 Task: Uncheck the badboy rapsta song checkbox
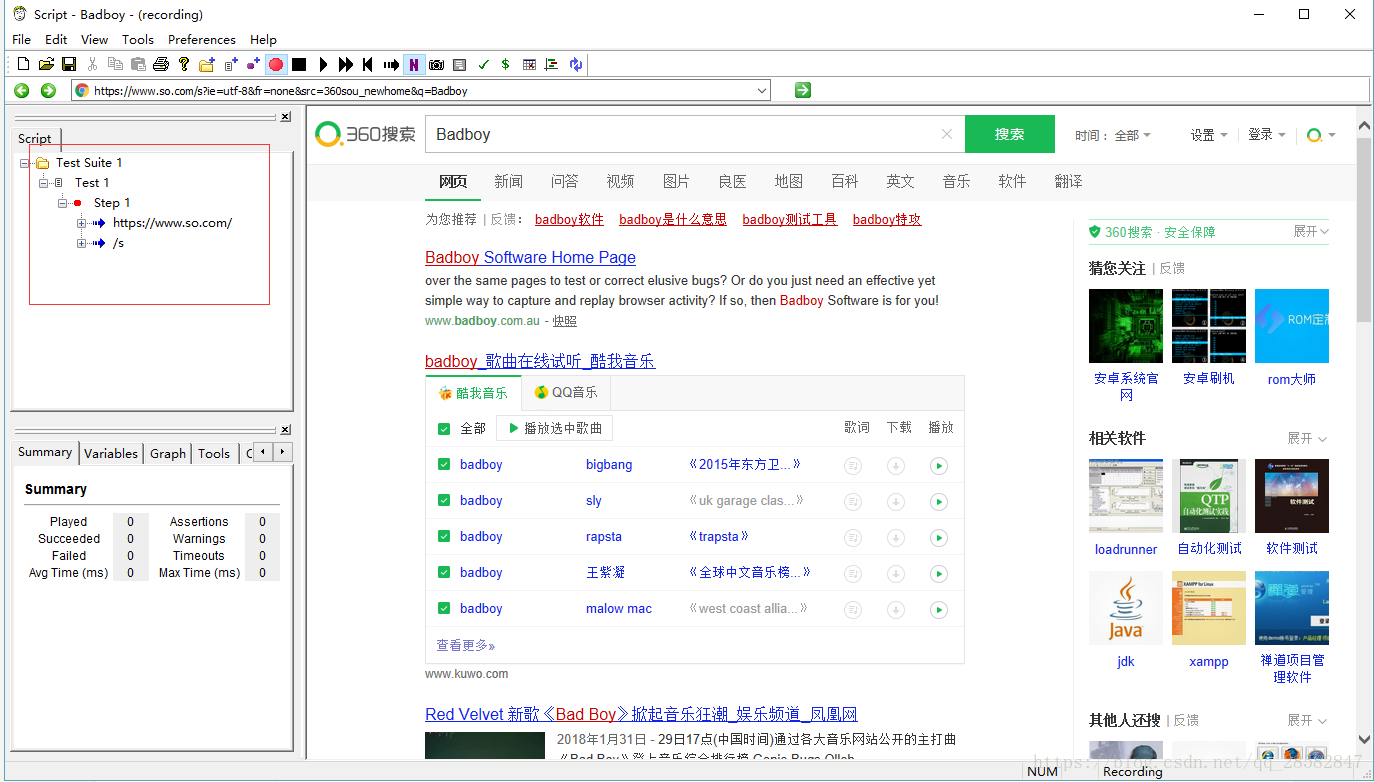click(444, 537)
